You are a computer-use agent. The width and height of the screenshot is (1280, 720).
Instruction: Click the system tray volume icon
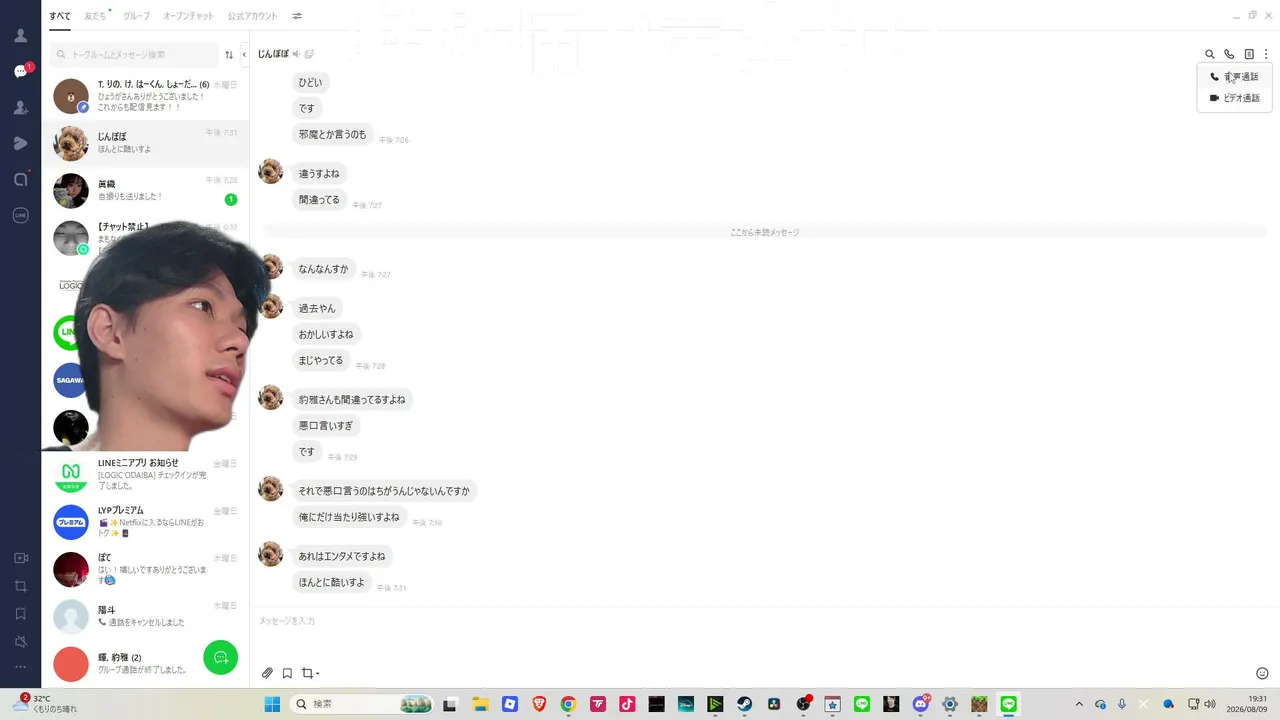click(1210, 704)
